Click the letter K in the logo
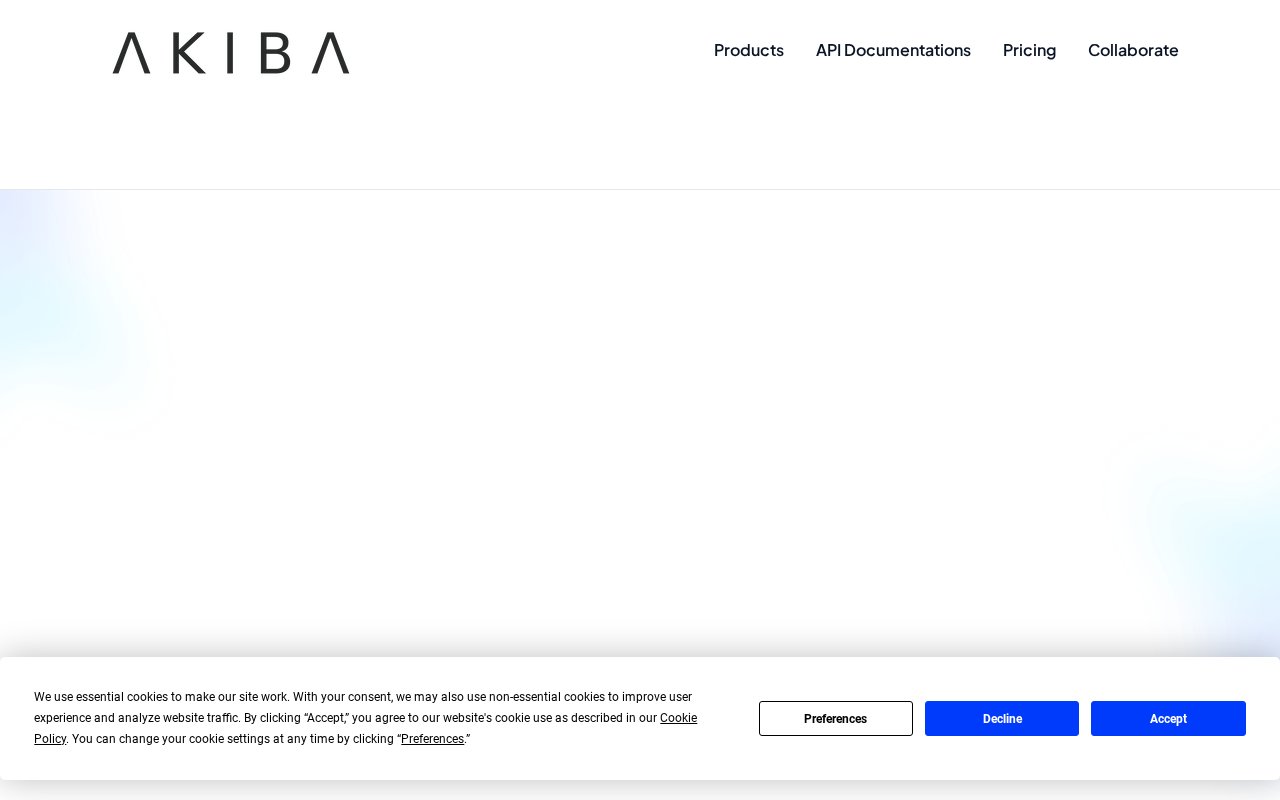The width and height of the screenshot is (1280, 800). coord(189,53)
